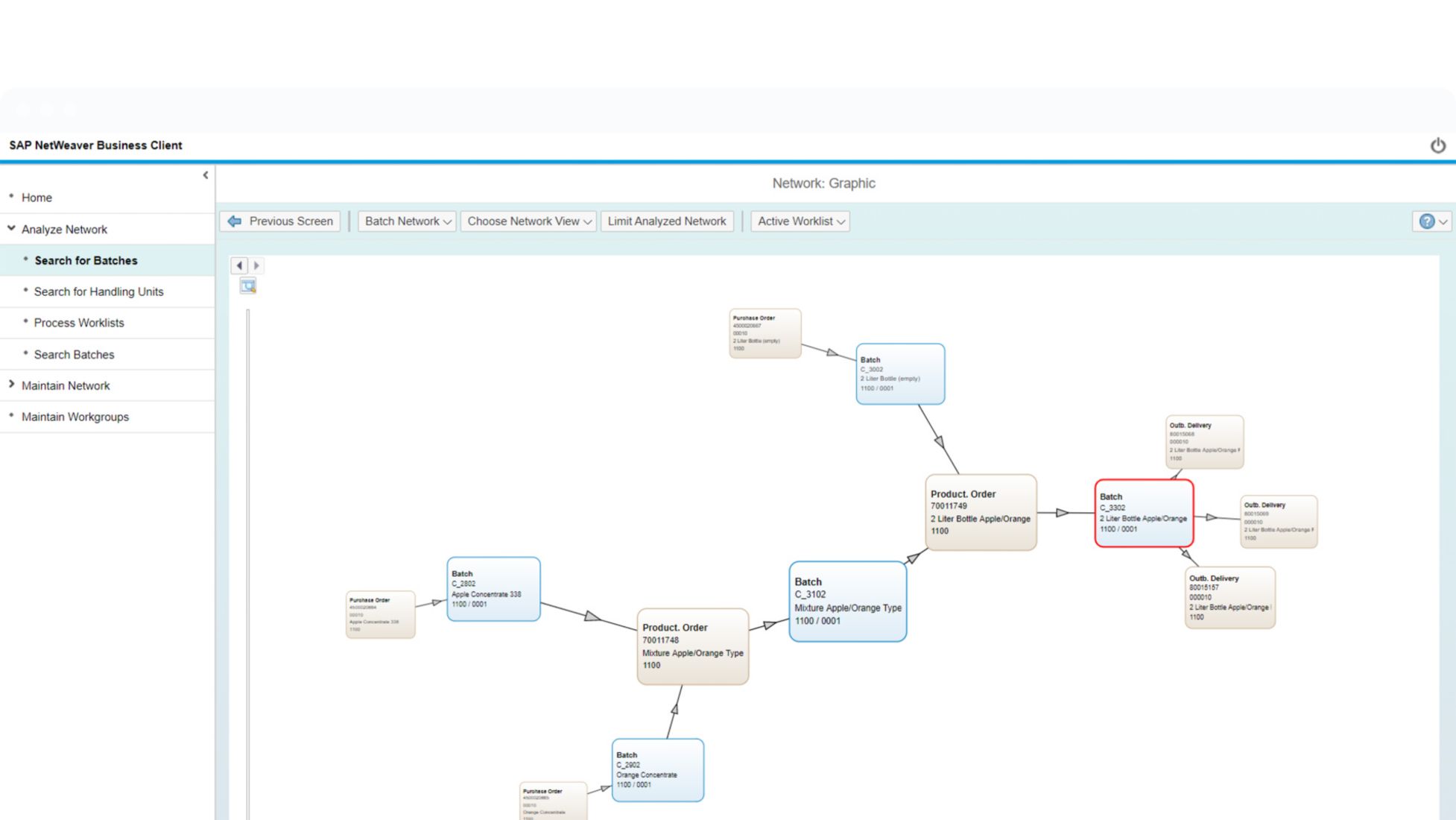Open Choose Network View dropdown
The image size is (1456, 820).
point(528,221)
